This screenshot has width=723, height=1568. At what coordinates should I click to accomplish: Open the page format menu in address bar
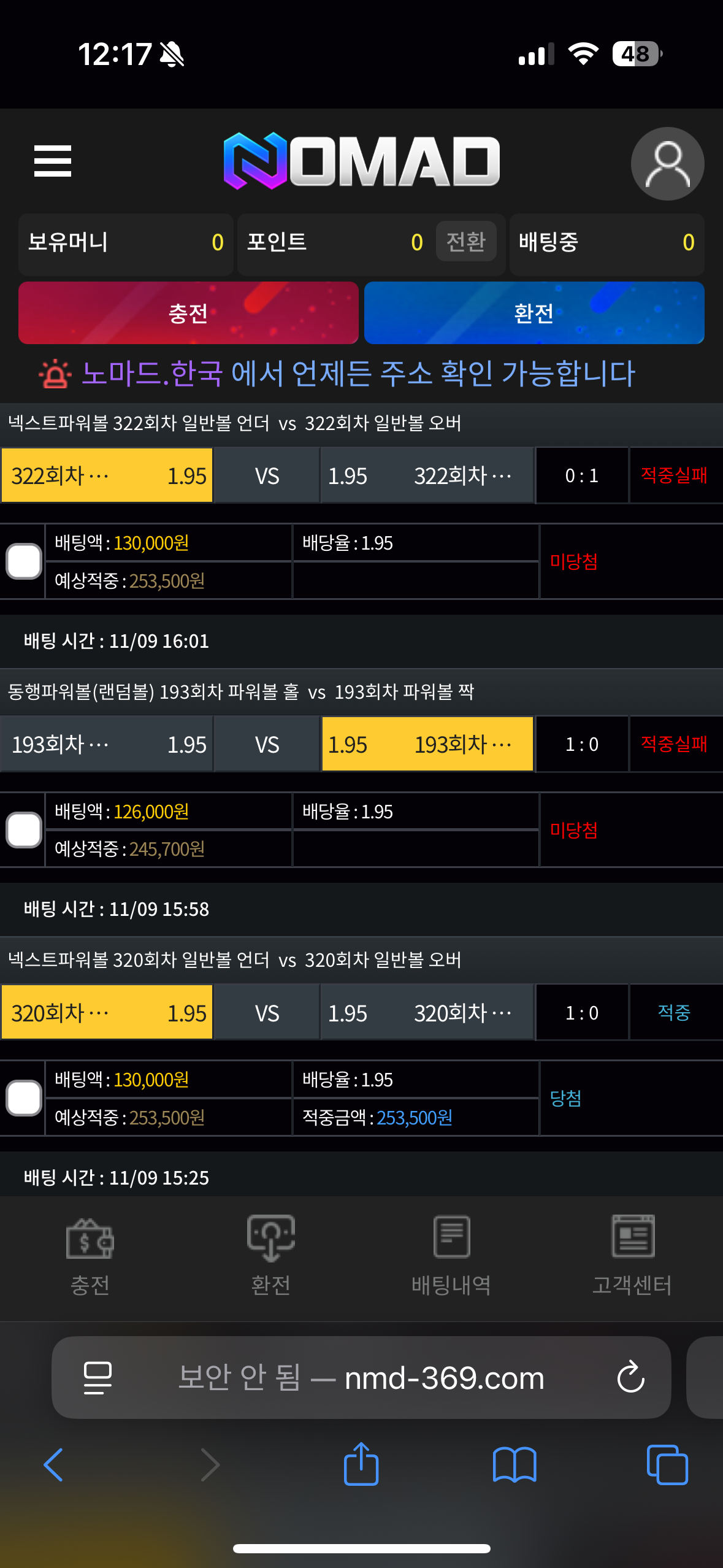pyautogui.click(x=98, y=1378)
